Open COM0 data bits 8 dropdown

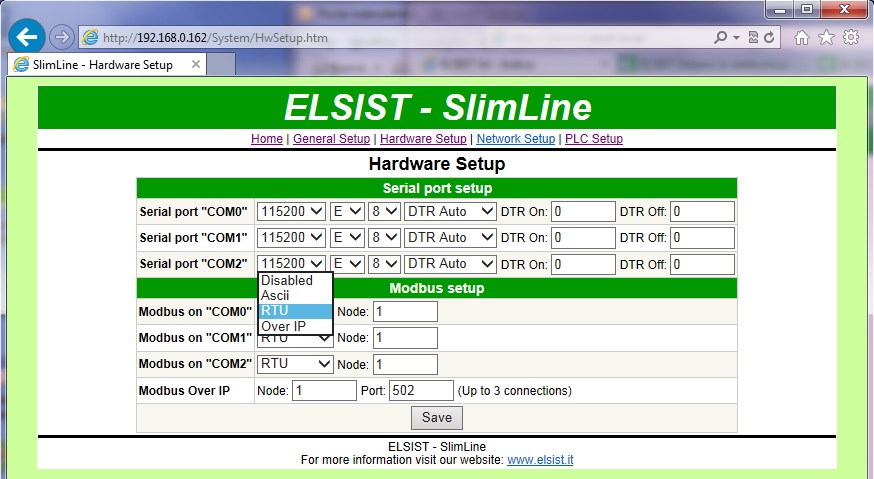click(384, 211)
